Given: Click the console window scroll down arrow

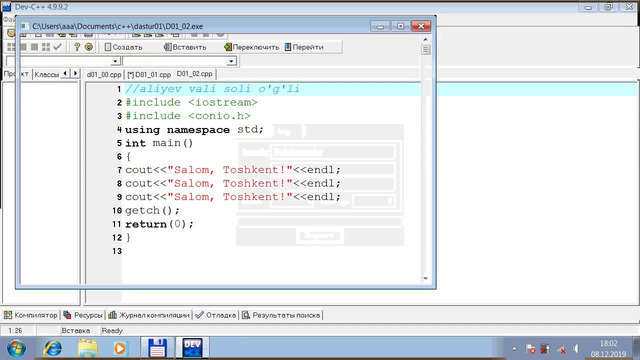Looking at the screenshot, I should click(426, 278).
